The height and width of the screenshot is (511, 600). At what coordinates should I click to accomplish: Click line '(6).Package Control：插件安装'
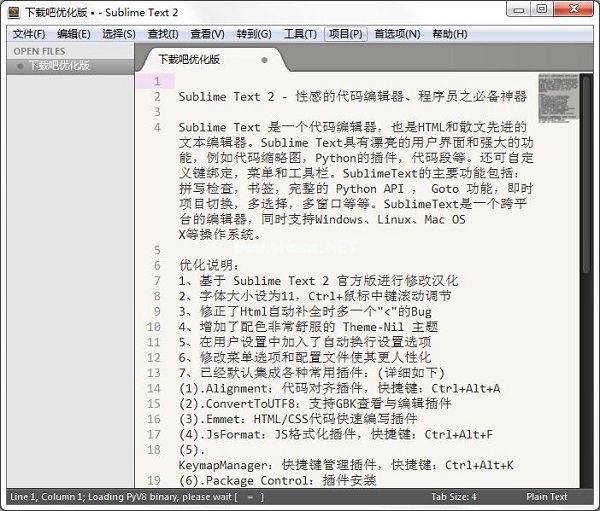(x=277, y=480)
